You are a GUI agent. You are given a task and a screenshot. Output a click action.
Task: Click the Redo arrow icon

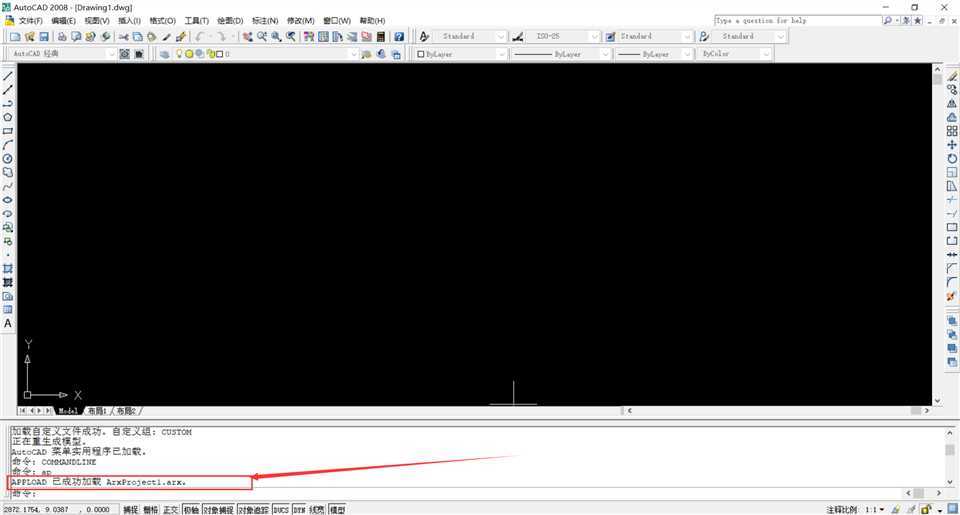coord(222,37)
